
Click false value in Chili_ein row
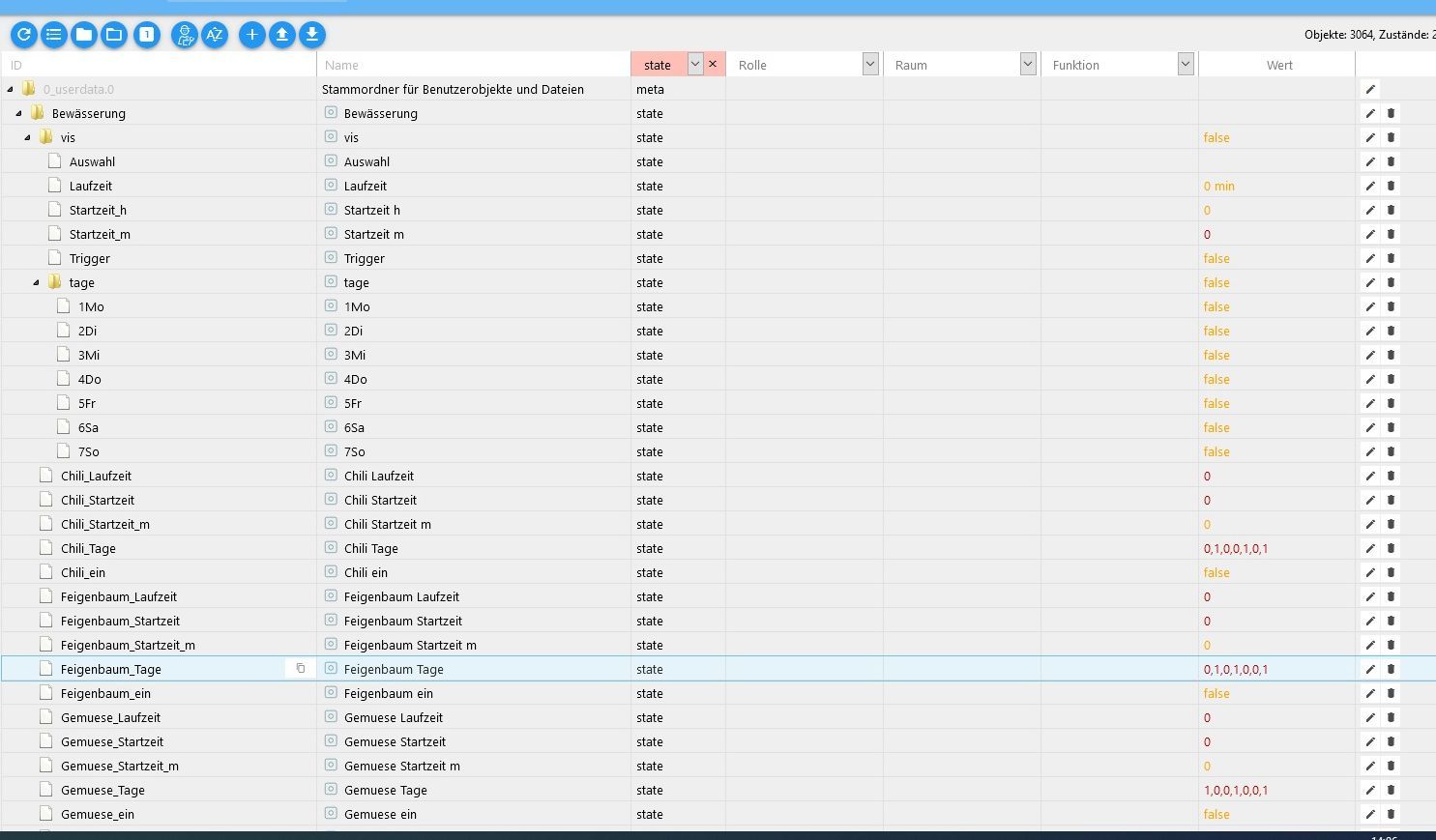click(1216, 572)
